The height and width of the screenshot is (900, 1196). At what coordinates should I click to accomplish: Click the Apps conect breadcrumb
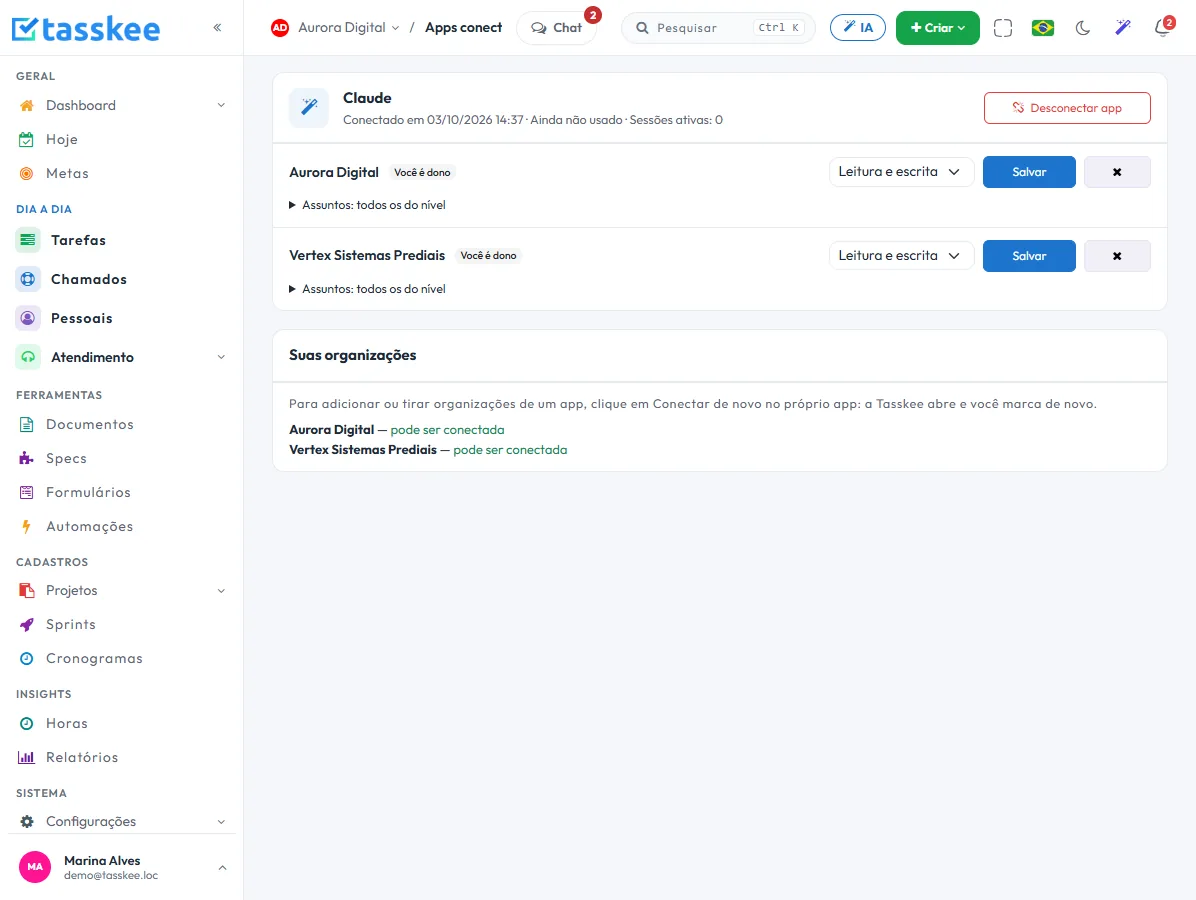[x=463, y=27]
